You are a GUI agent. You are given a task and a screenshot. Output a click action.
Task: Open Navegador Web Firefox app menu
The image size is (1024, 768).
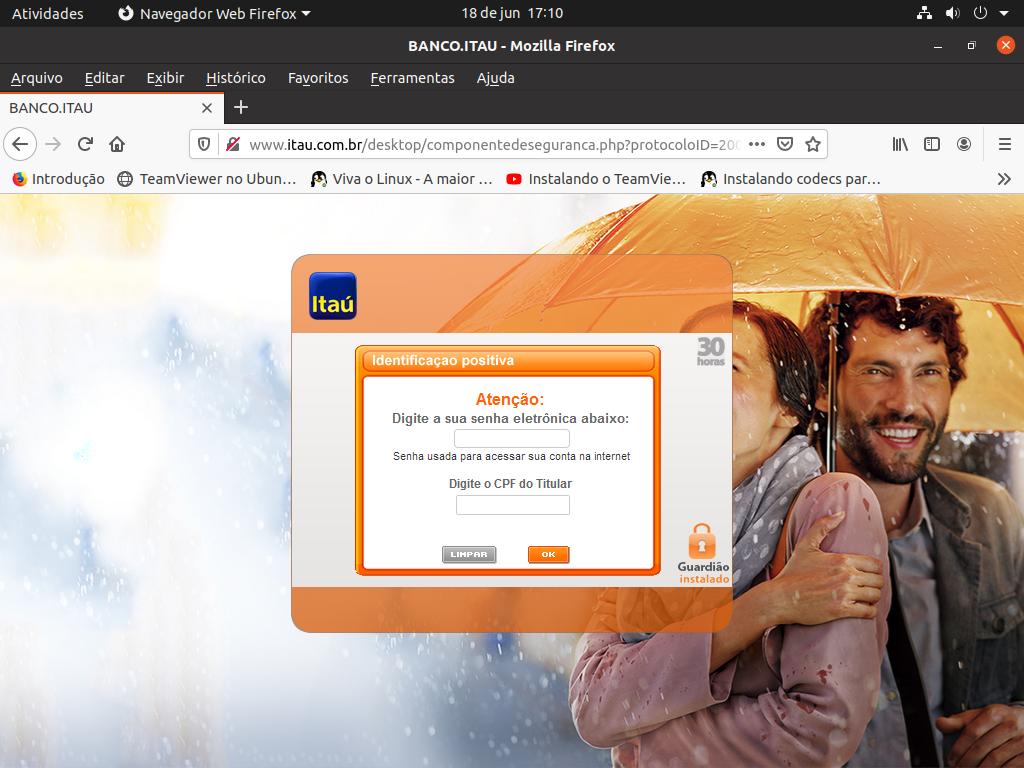coord(214,13)
